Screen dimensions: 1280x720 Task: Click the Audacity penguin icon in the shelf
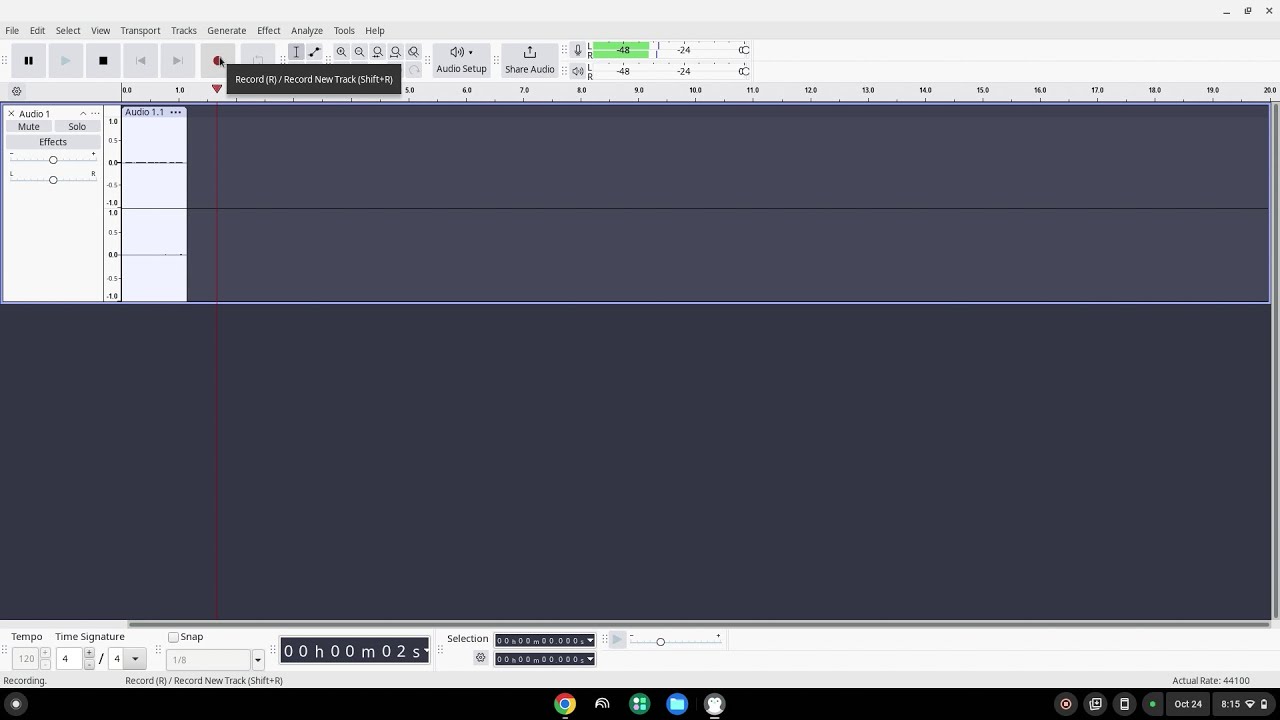714,704
